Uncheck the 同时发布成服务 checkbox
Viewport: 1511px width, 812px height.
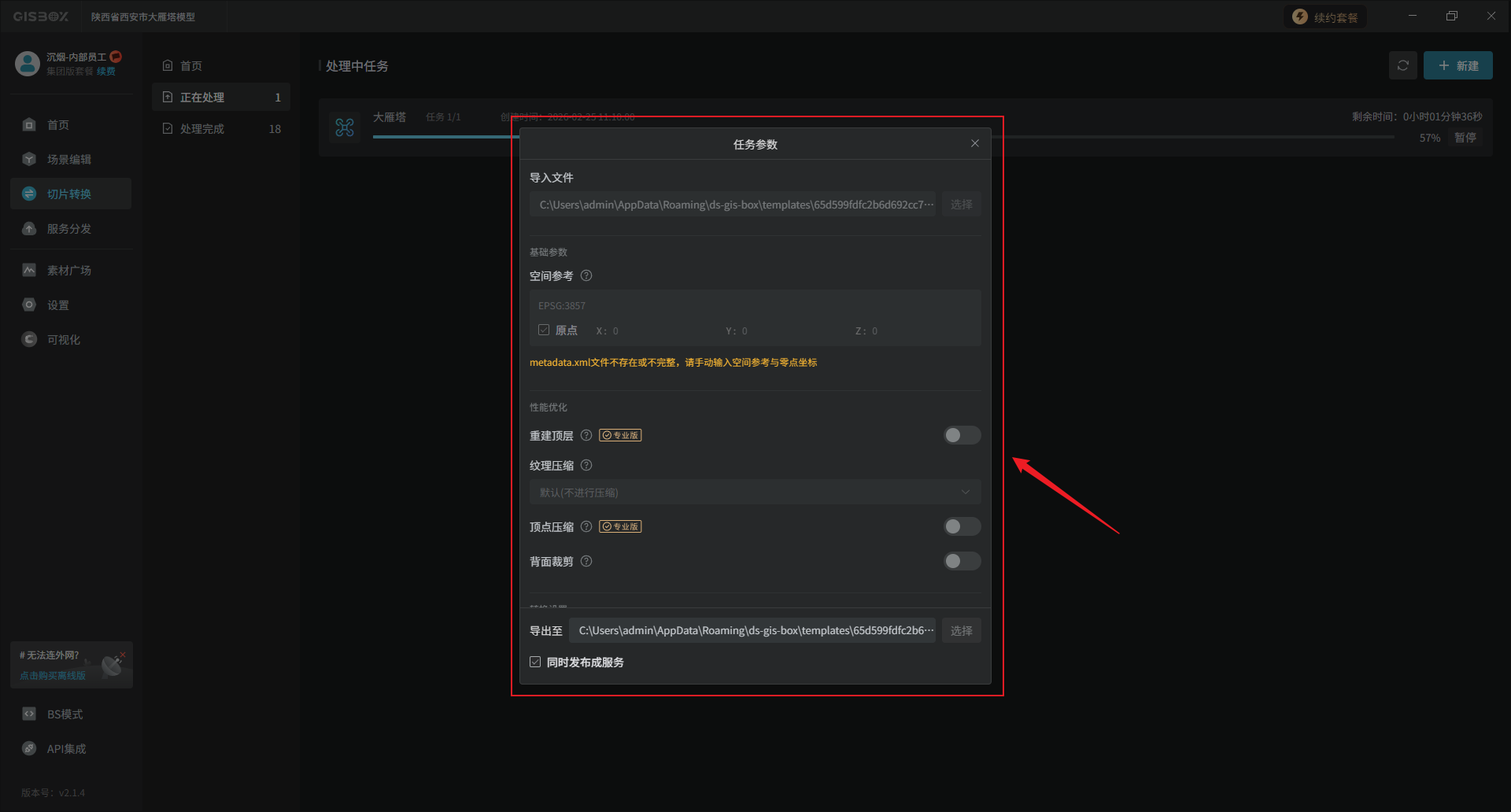(535, 663)
